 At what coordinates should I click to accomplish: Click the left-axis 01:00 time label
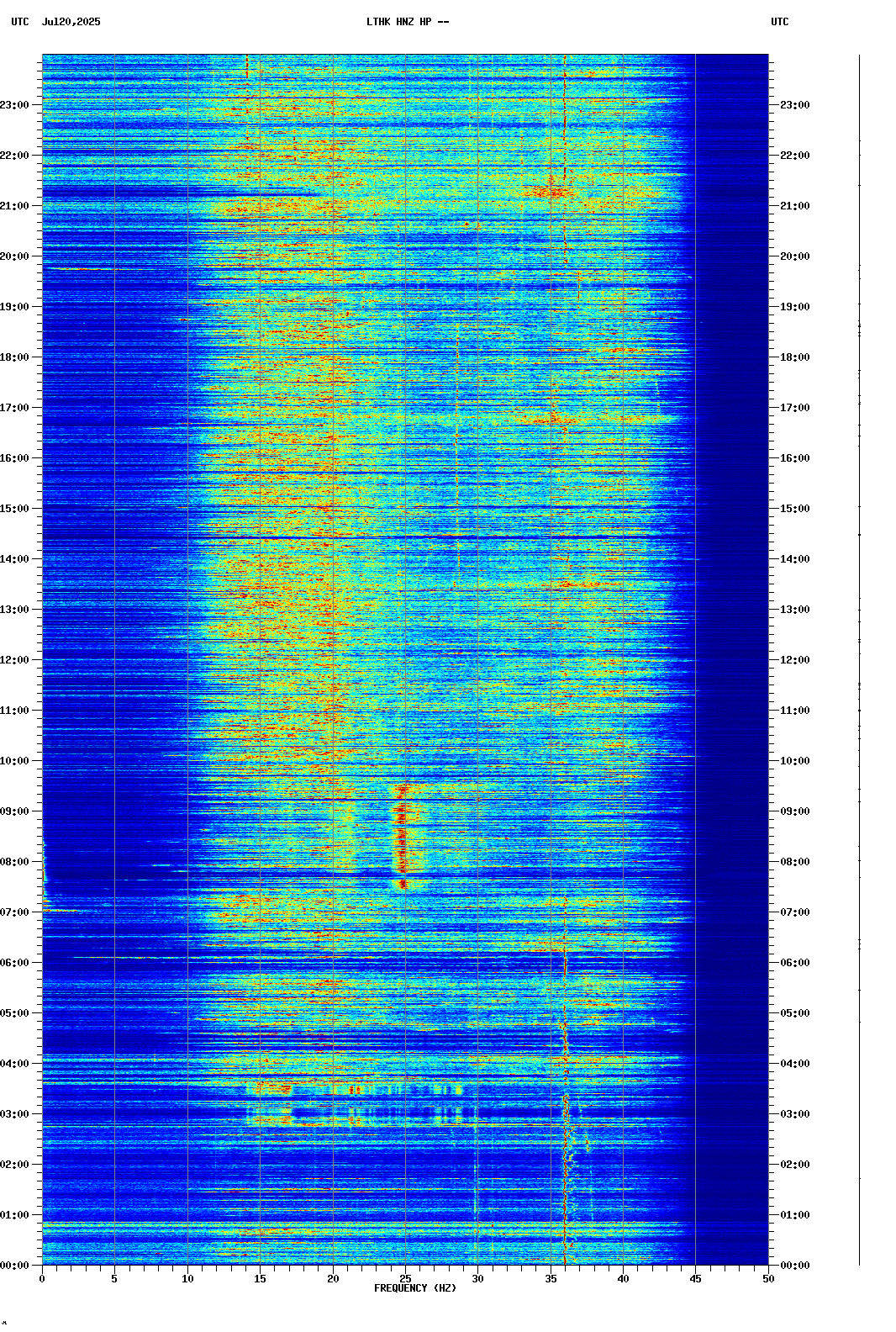coord(14,1215)
